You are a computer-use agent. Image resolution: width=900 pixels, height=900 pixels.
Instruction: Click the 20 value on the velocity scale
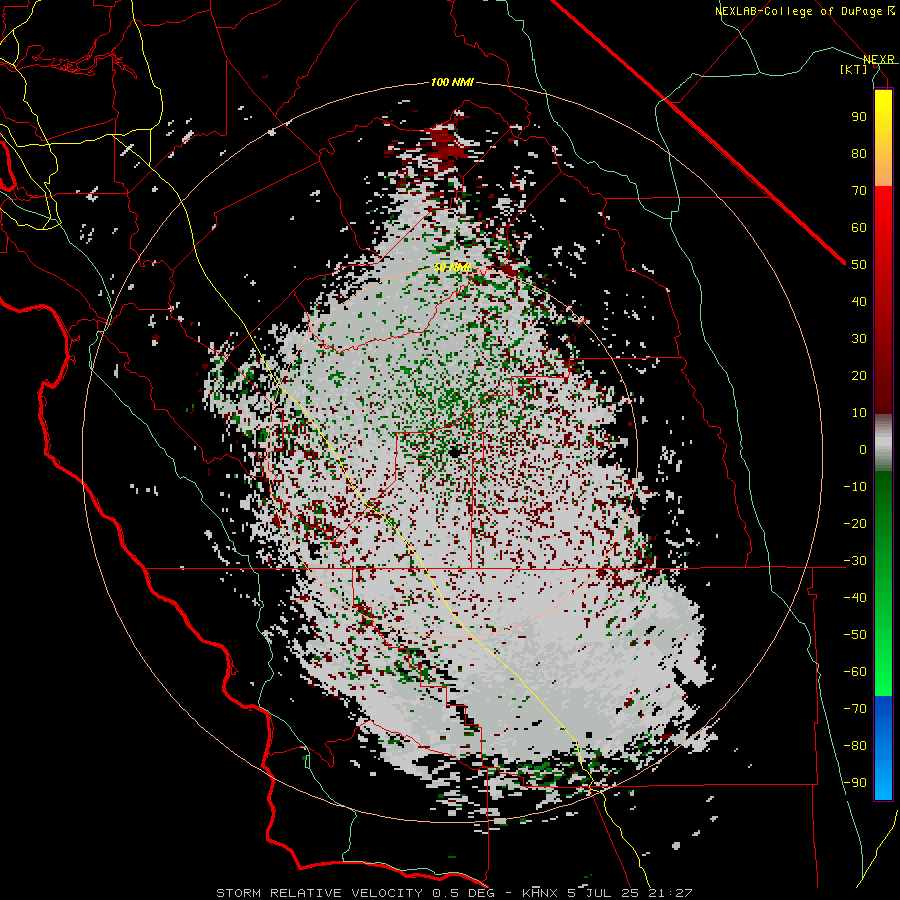coord(859,376)
